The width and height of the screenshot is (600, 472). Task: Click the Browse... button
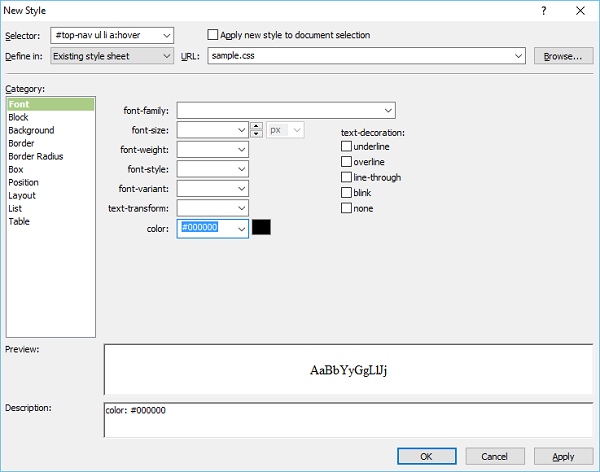point(562,56)
